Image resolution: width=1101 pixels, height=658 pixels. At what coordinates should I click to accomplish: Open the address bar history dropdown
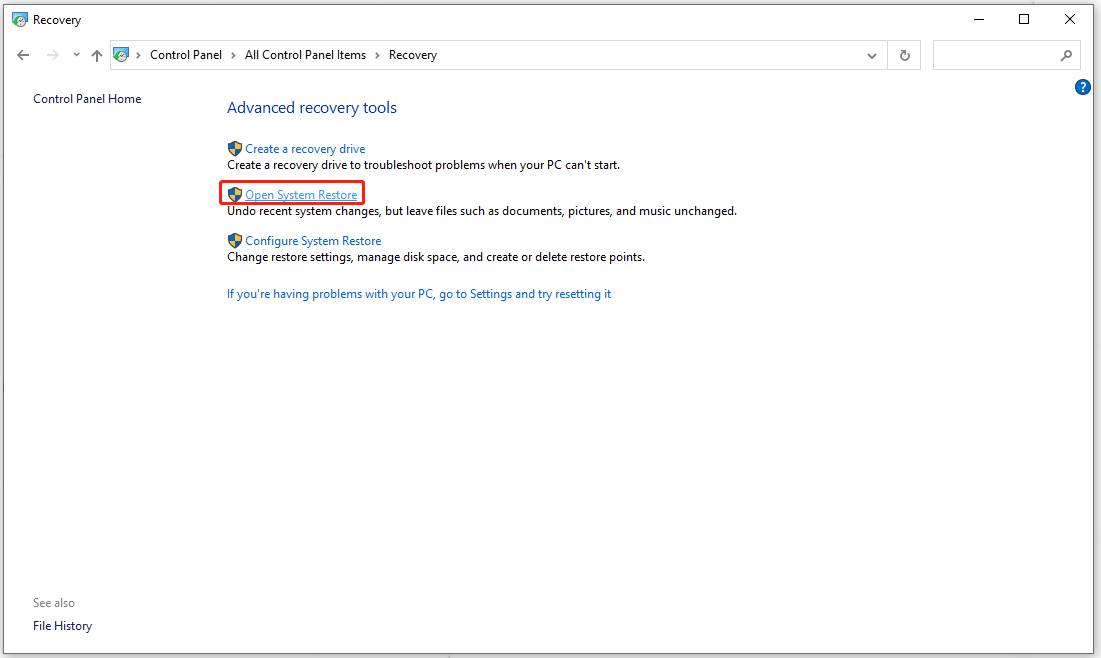871,55
